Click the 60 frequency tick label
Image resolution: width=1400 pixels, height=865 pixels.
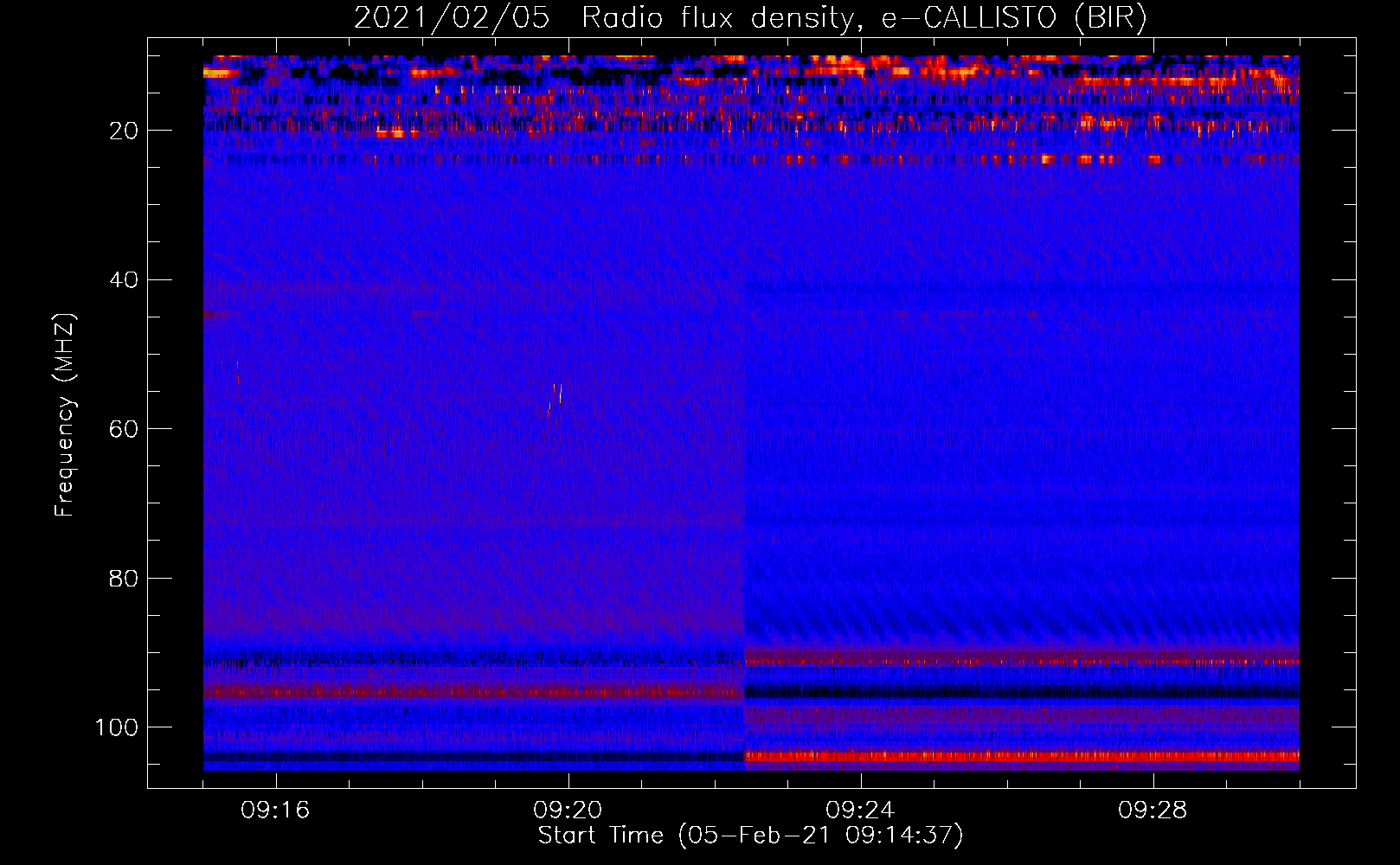(x=125, y=429)
